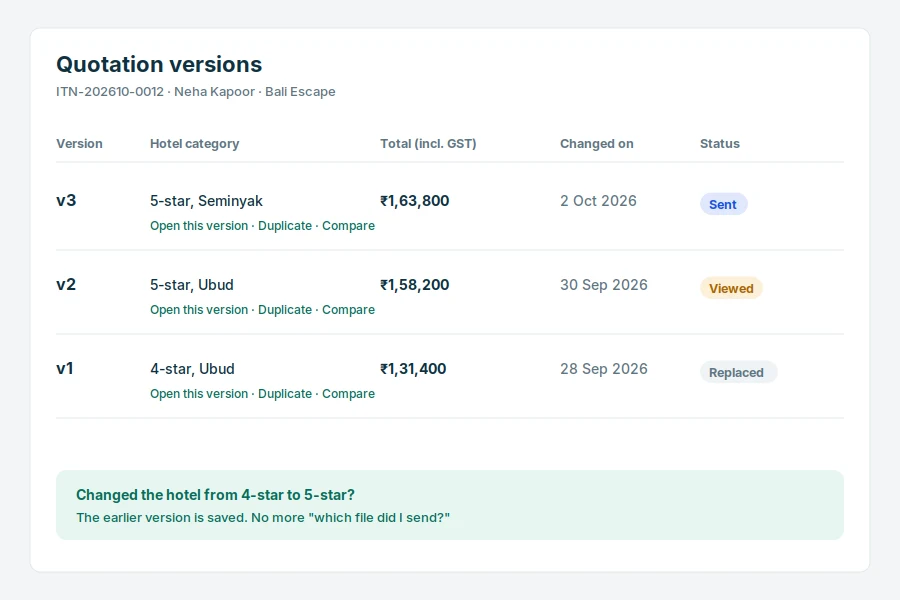Select the Hotel category column header

click(x=195, y=144)
